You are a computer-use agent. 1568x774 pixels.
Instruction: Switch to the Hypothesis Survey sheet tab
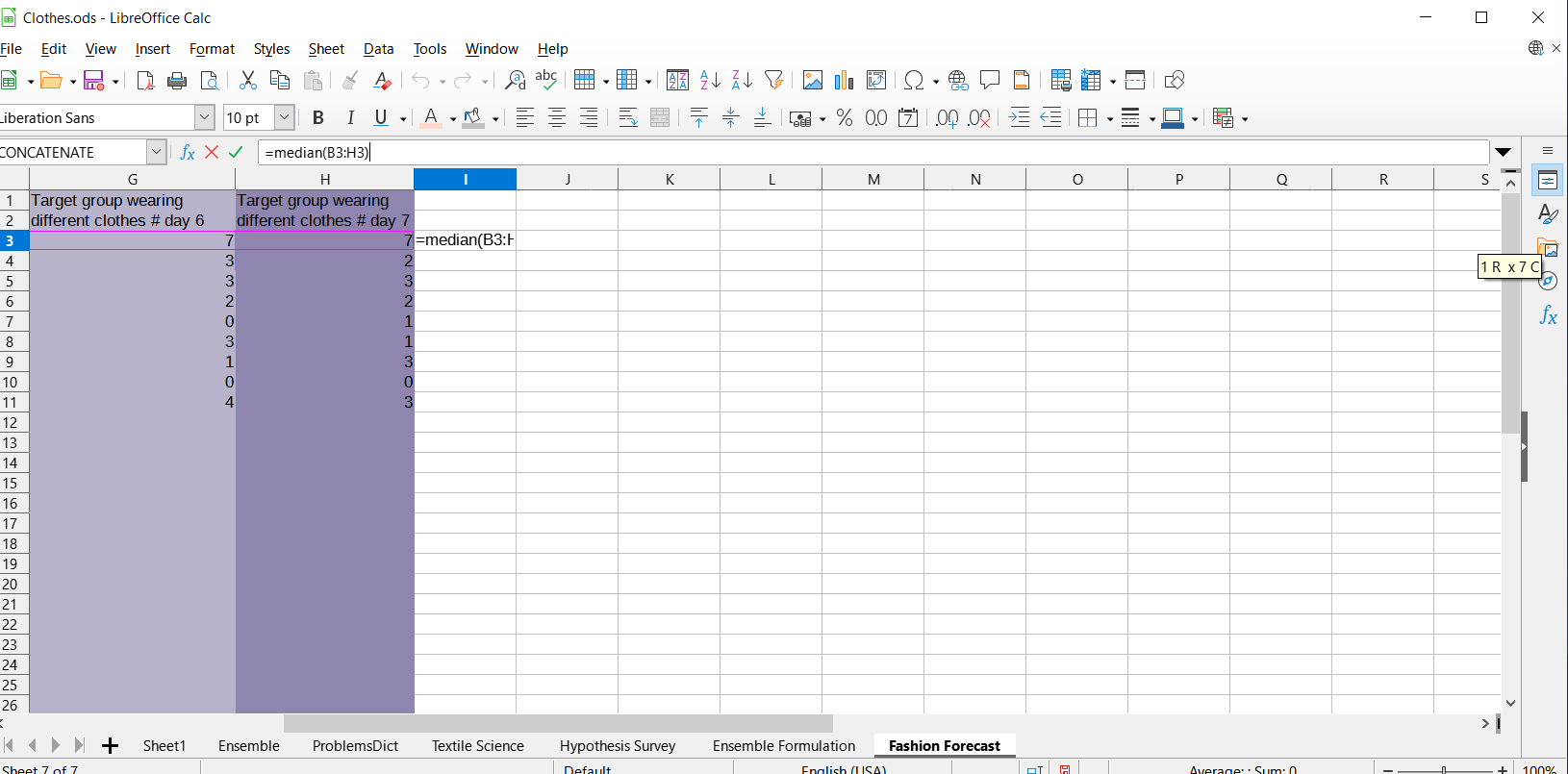point(618,746)
